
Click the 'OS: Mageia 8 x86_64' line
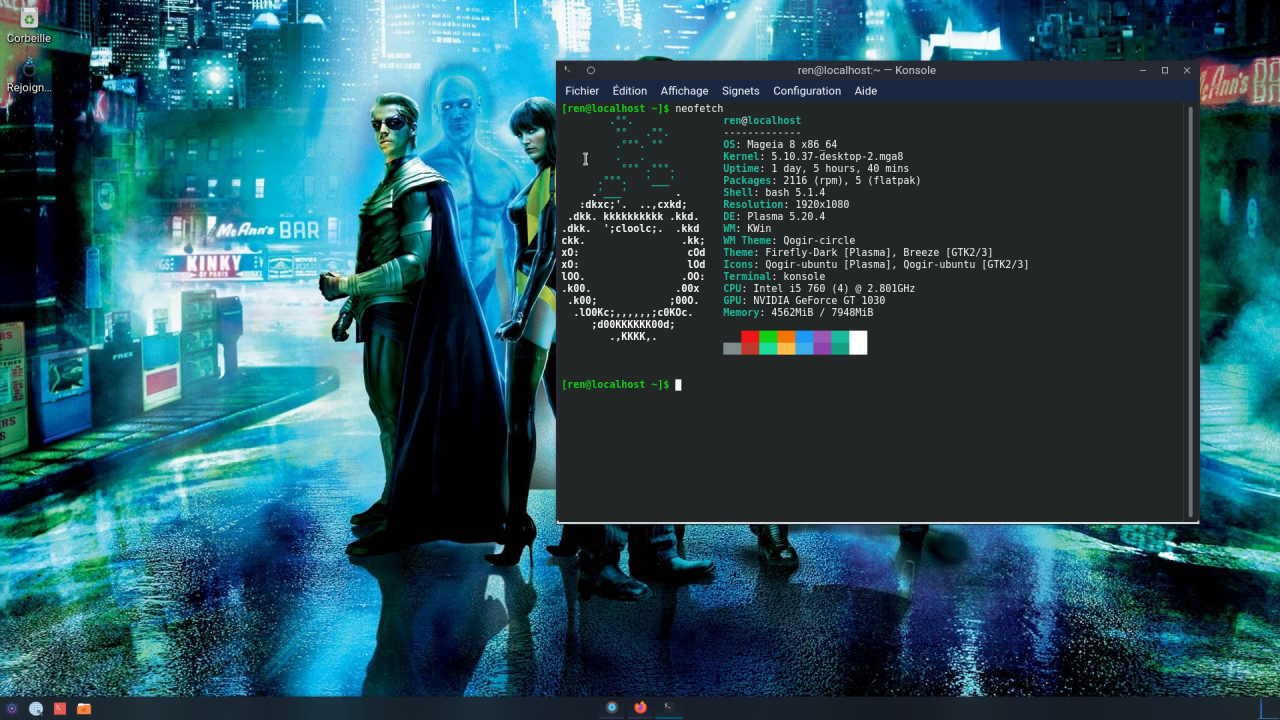780,145
